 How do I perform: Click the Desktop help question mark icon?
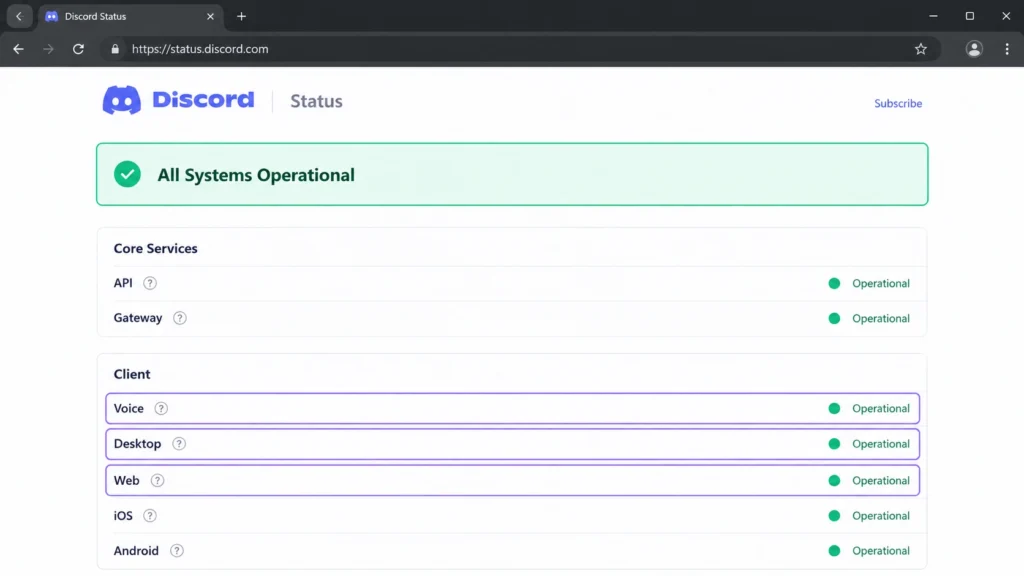coord(178,443)
